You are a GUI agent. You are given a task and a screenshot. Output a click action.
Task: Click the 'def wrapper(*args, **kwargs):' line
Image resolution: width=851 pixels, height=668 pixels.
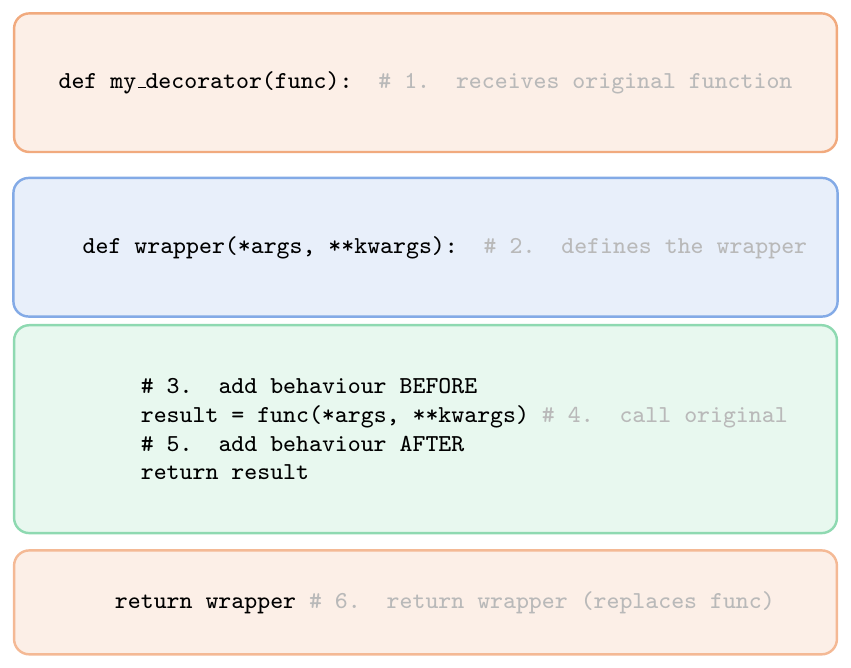pyautogui.click(x=269, y=246)
